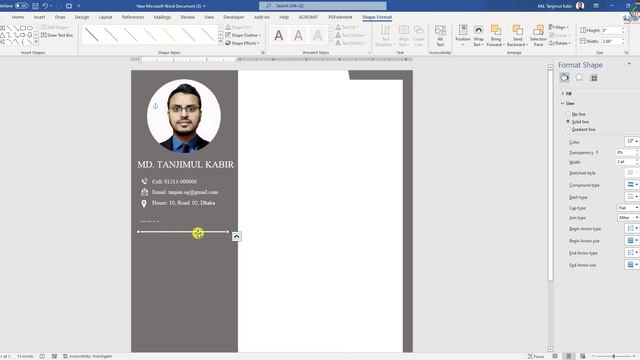The height and width of the screenshot is (360, 640).
Task: Click the Layout Options button beside line
Action: [x=236, y=236]
